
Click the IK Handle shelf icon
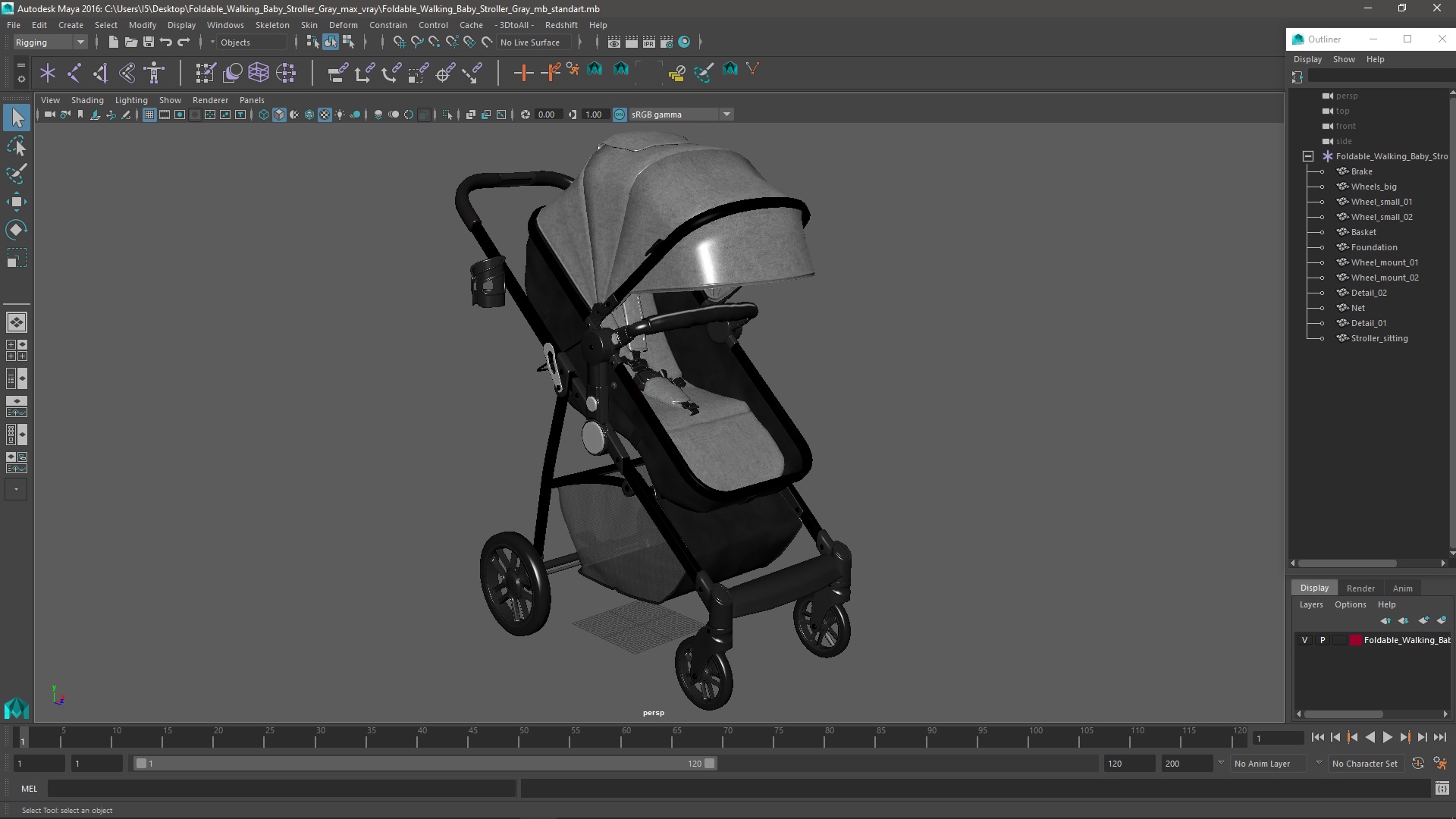101,73
